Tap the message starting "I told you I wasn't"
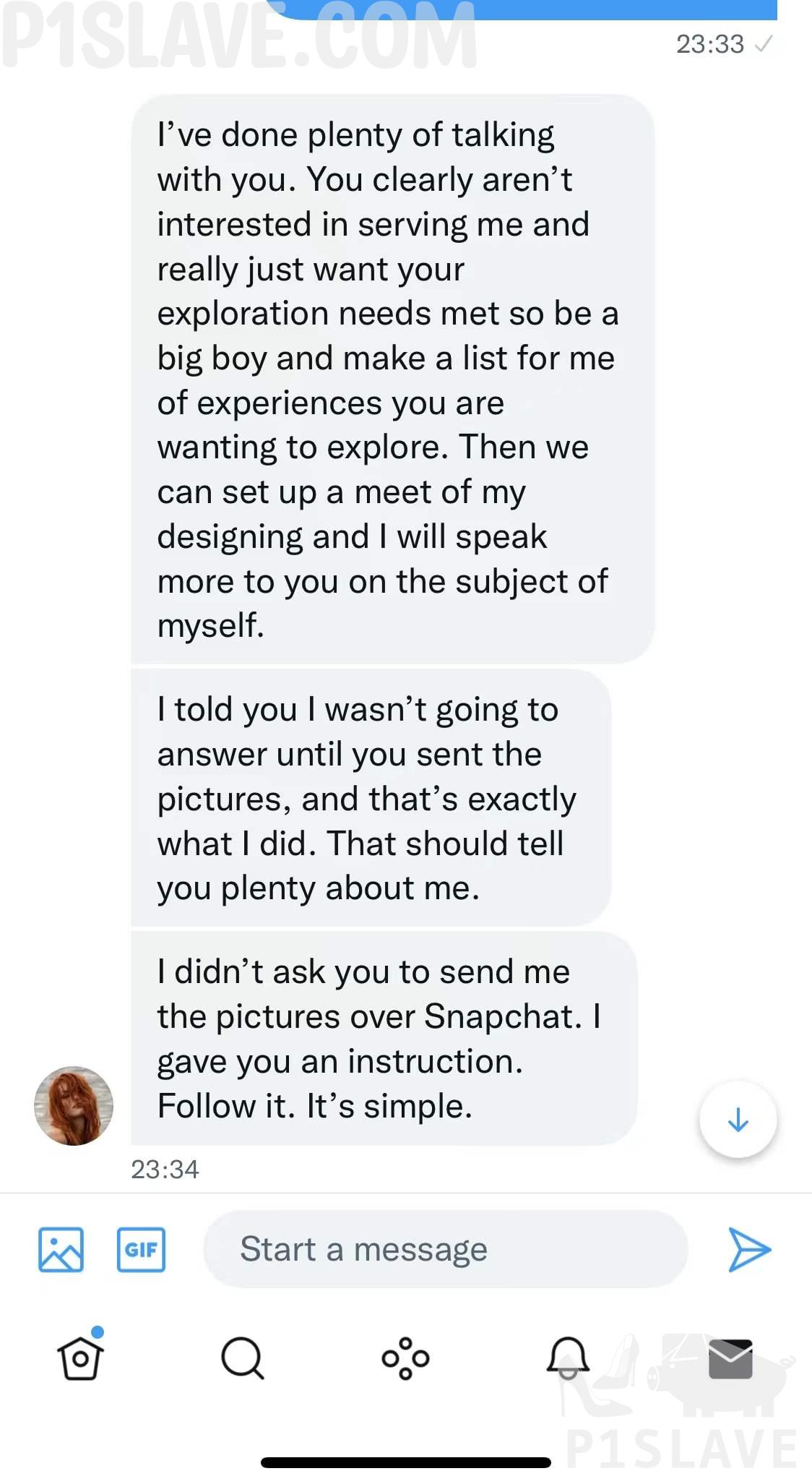Viewport: 812px width, 1484px height. coord(370,798)
